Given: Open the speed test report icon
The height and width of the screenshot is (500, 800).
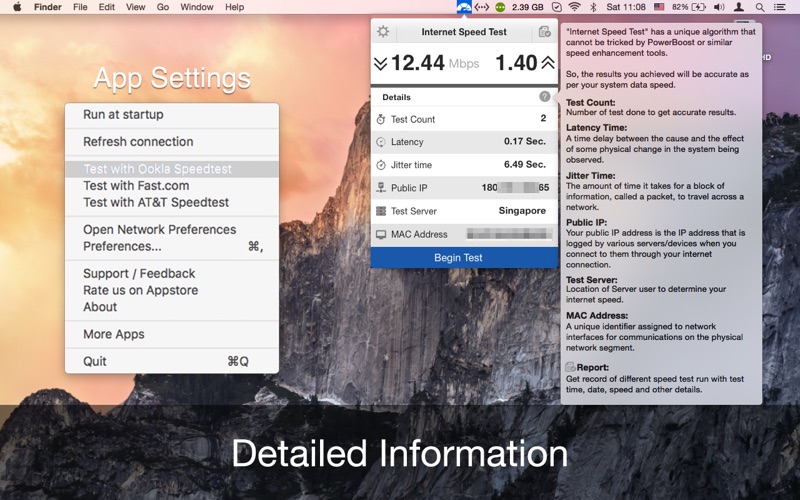Looking at the screenshot, I should point(544,32).
